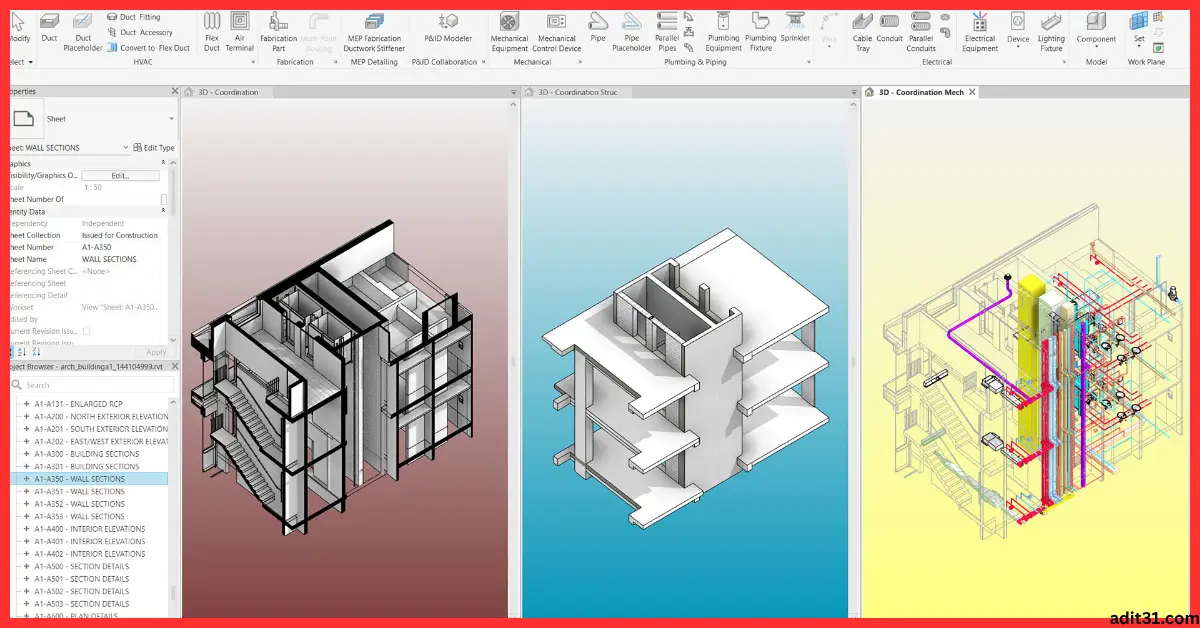This screenshot has height=628, width=1200.
Task: Click the Sheet Name value WALL SECTIONS
Action: point(109,259)
